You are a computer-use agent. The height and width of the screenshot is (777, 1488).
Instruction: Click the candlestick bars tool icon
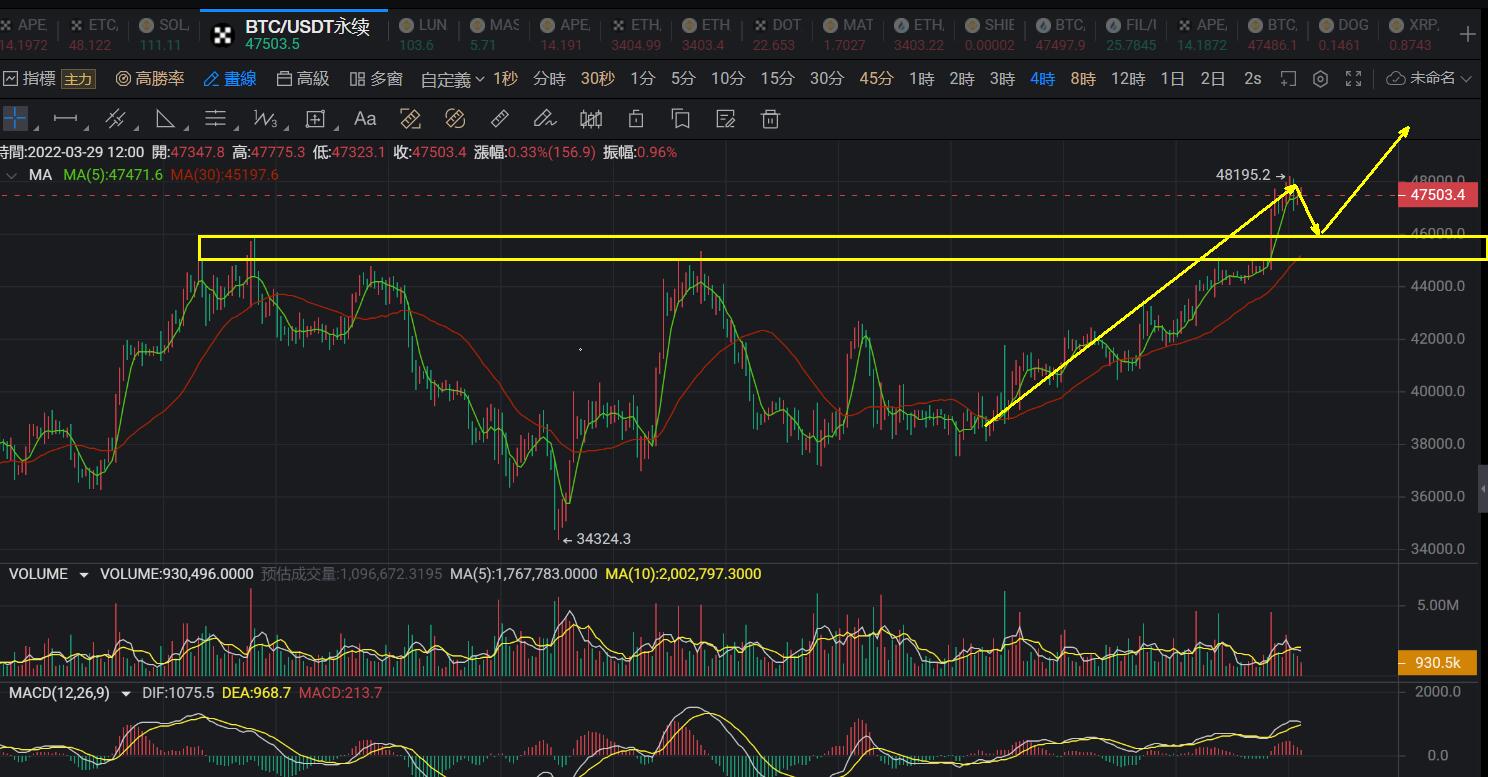click(591, 119)
